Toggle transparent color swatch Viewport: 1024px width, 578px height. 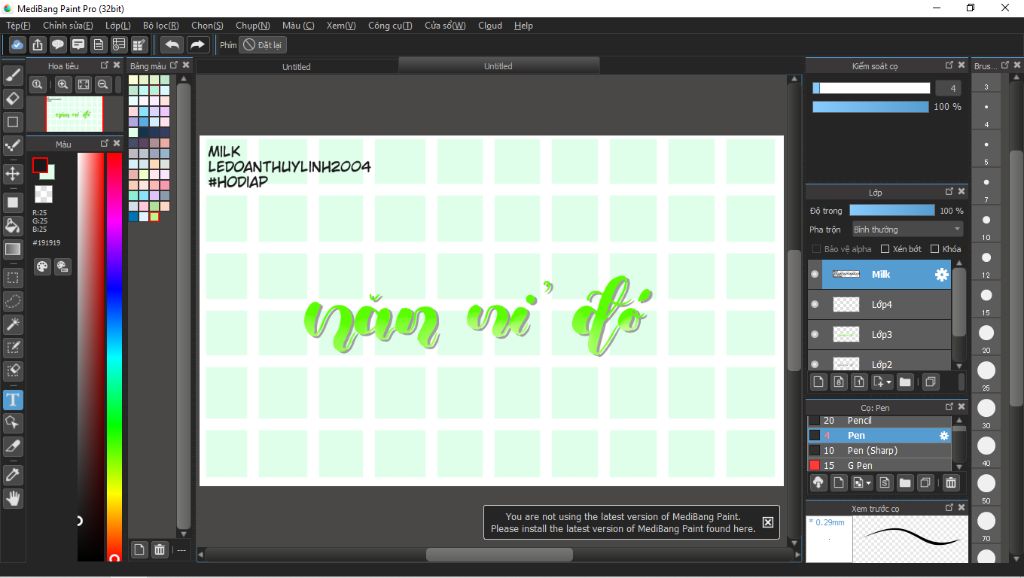coord(43,194)
